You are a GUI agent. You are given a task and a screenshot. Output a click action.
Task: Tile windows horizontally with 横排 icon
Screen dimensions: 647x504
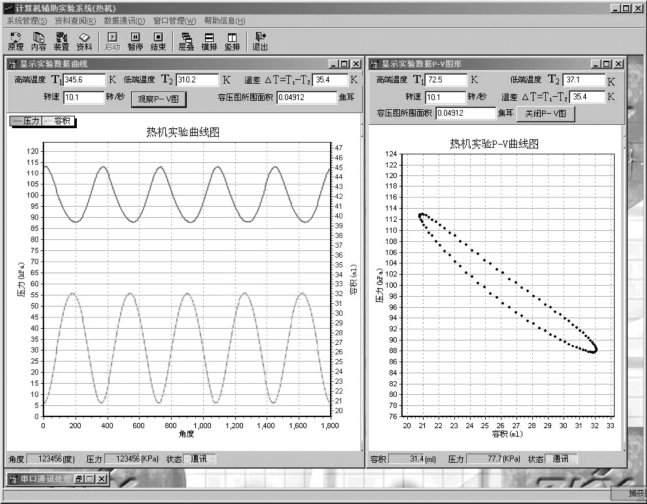click(x=209, y=40)
